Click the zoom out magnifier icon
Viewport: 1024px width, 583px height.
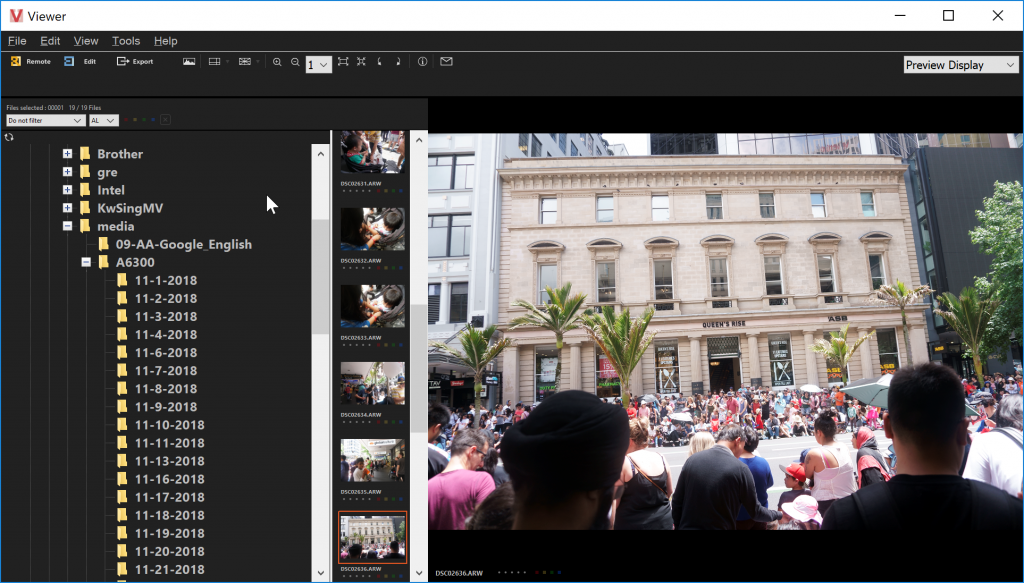295,62
